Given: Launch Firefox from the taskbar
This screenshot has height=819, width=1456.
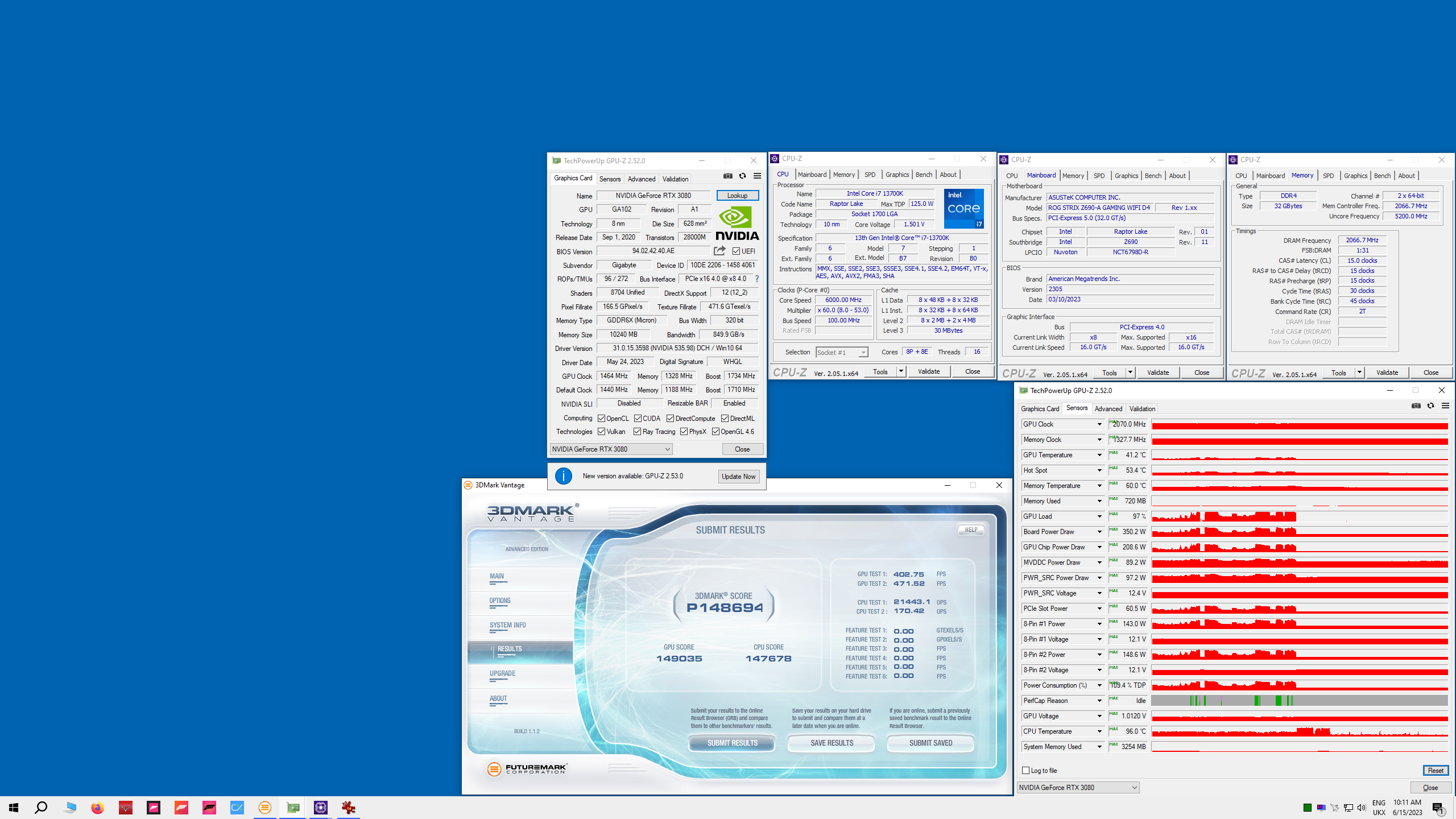Looking at the screenshot, I should click(x=98, y=808).
